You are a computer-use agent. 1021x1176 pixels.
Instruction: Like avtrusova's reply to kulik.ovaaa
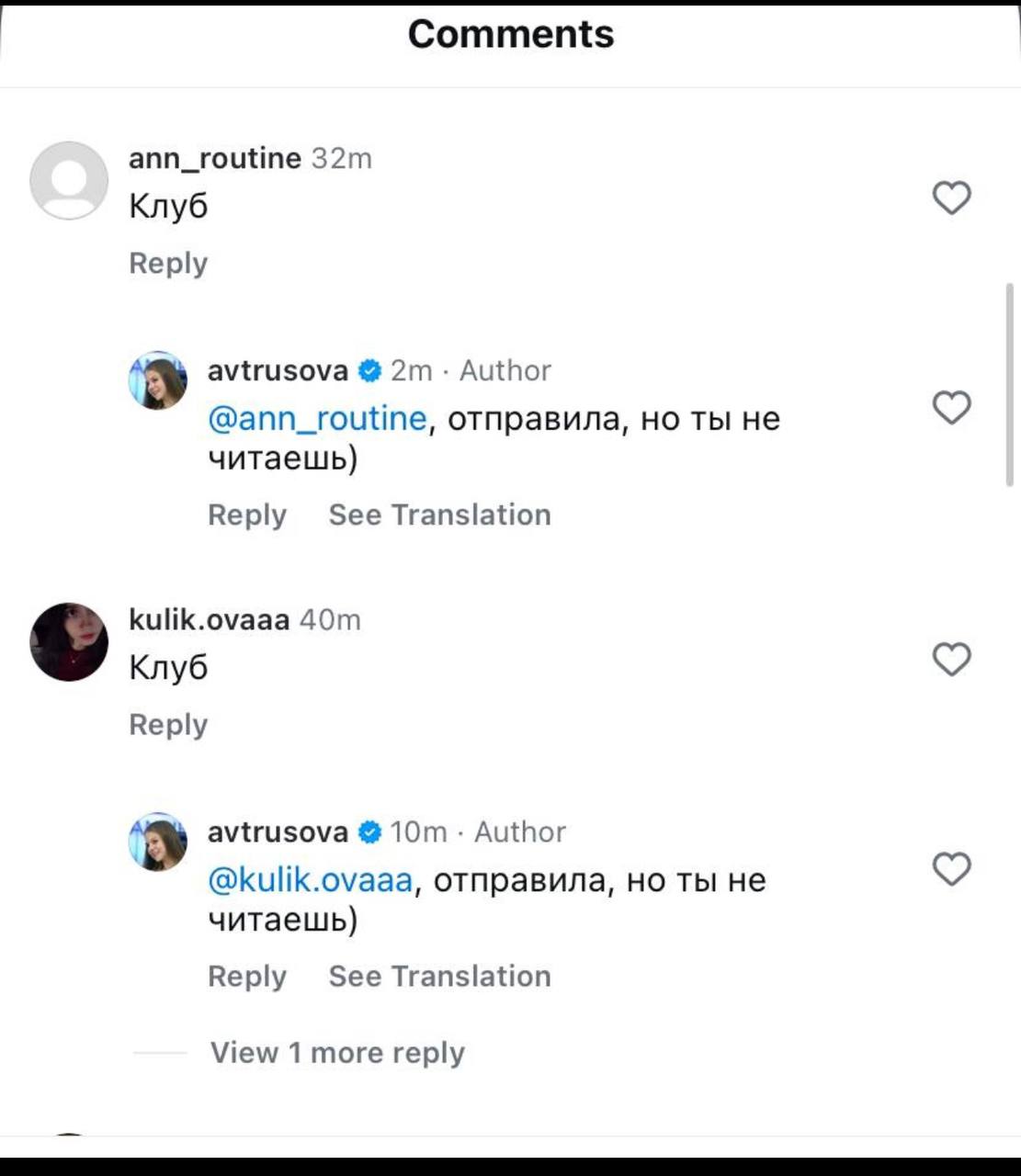[951, 868]
